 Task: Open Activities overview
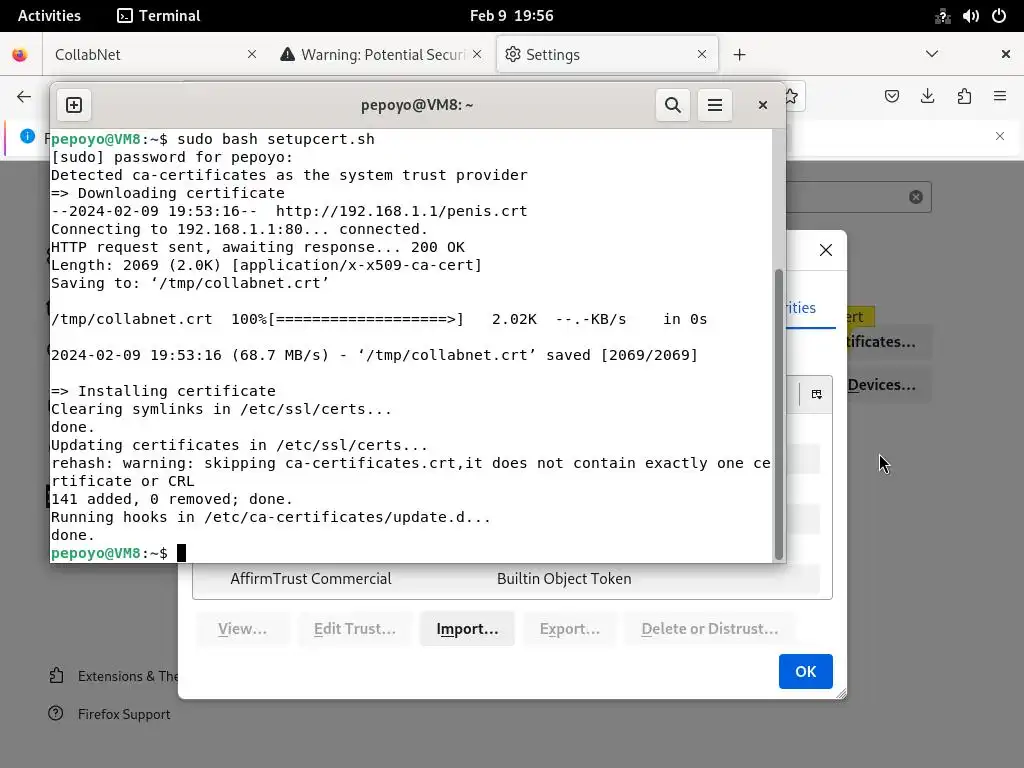[49, 16]
